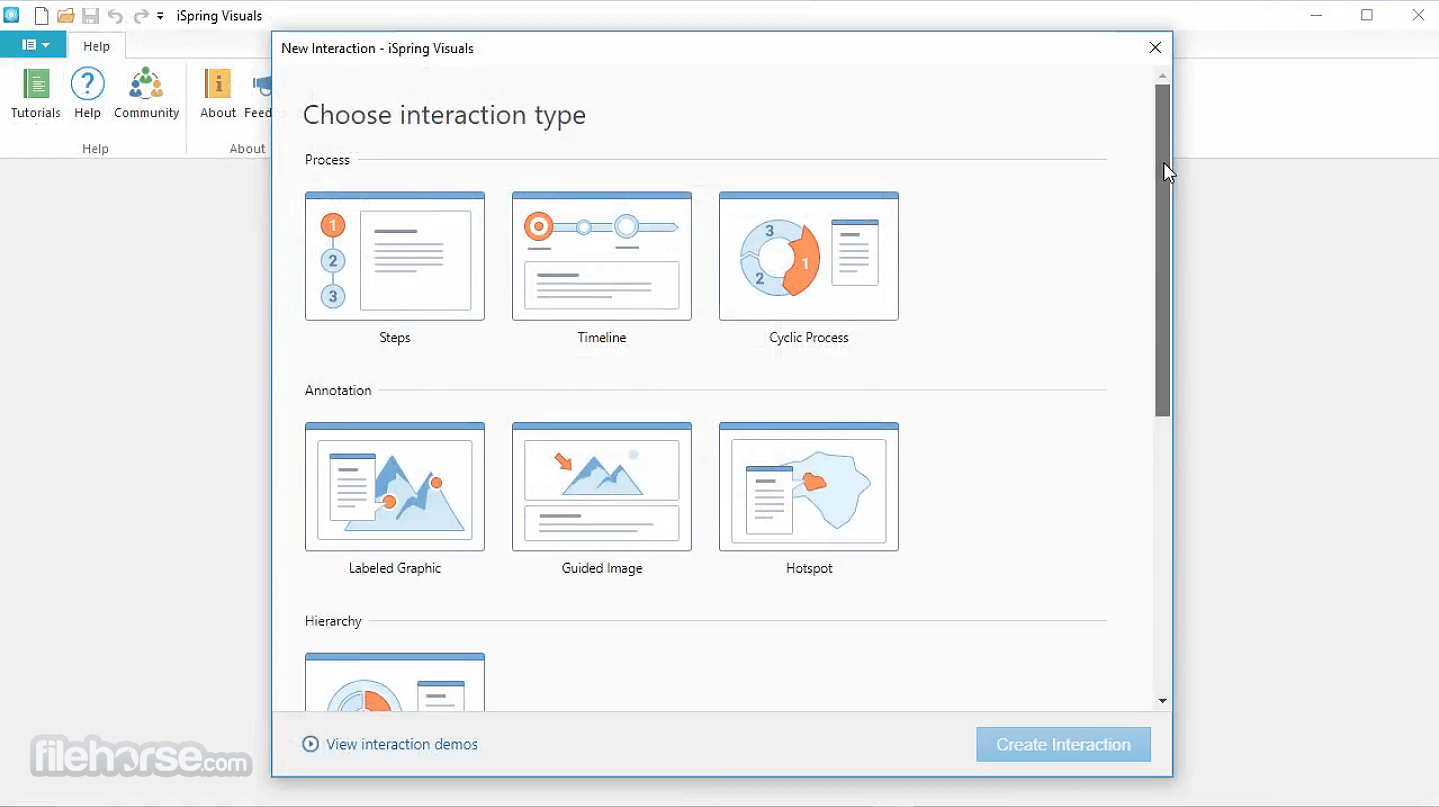Choose the Guided Image interaction thumbnail

602,487
